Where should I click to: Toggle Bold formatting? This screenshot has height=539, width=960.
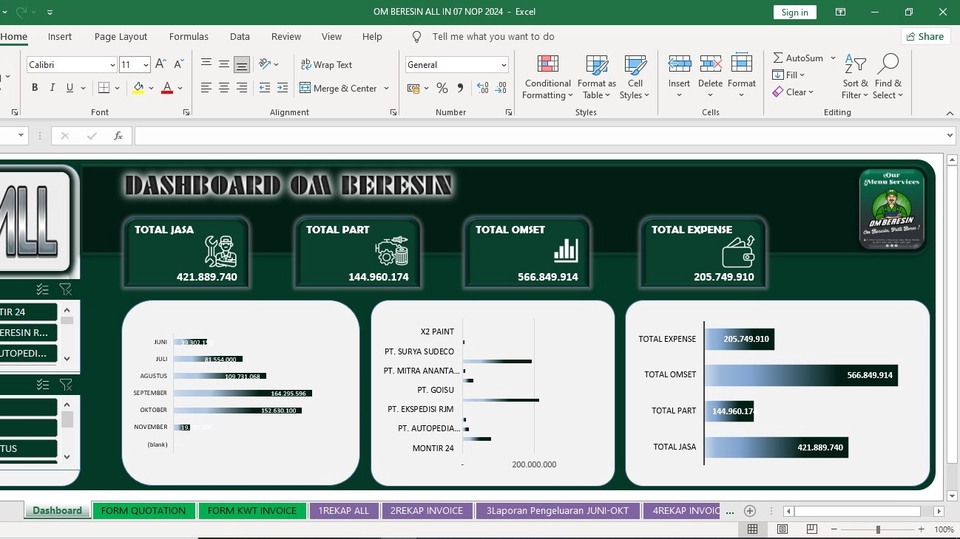(35, 88)
